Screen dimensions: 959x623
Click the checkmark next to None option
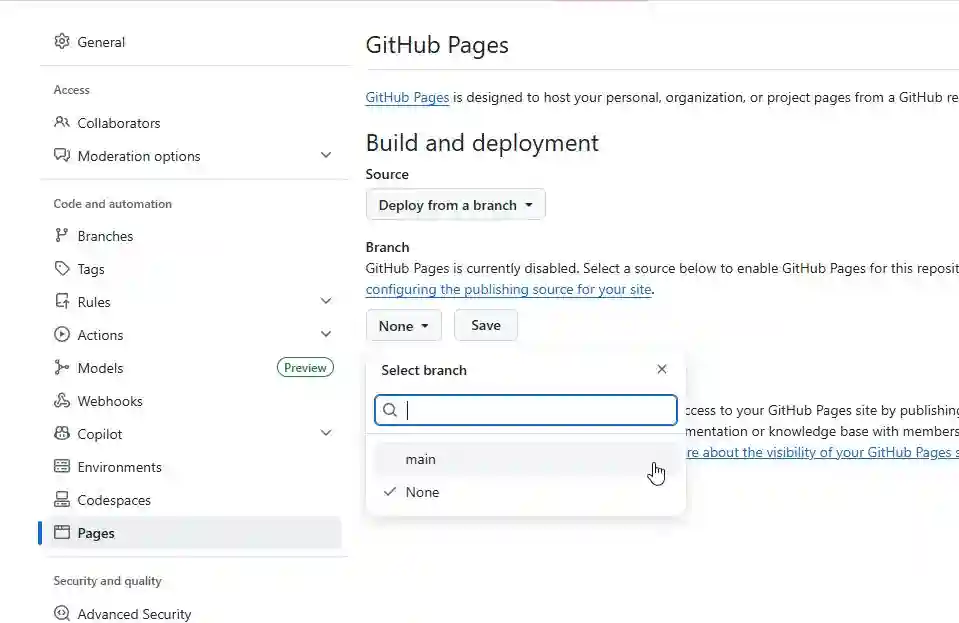[390, 492]
